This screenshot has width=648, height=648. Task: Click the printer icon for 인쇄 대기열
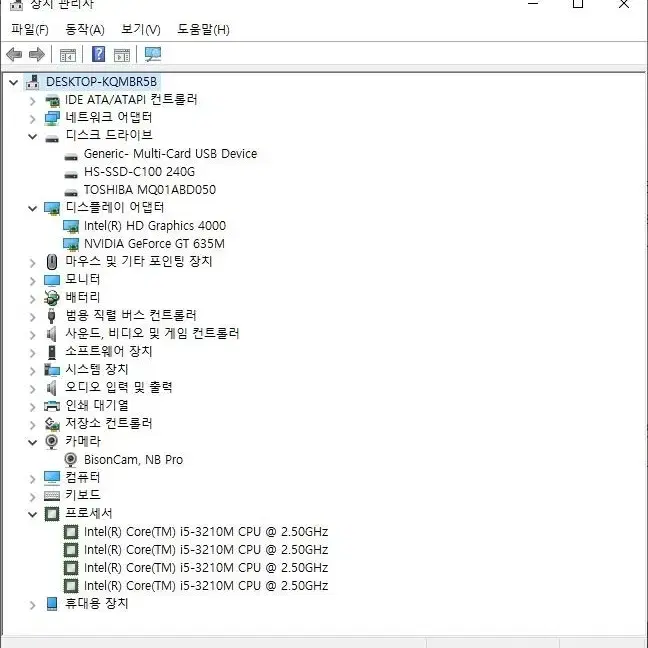(x=52, y=406)
